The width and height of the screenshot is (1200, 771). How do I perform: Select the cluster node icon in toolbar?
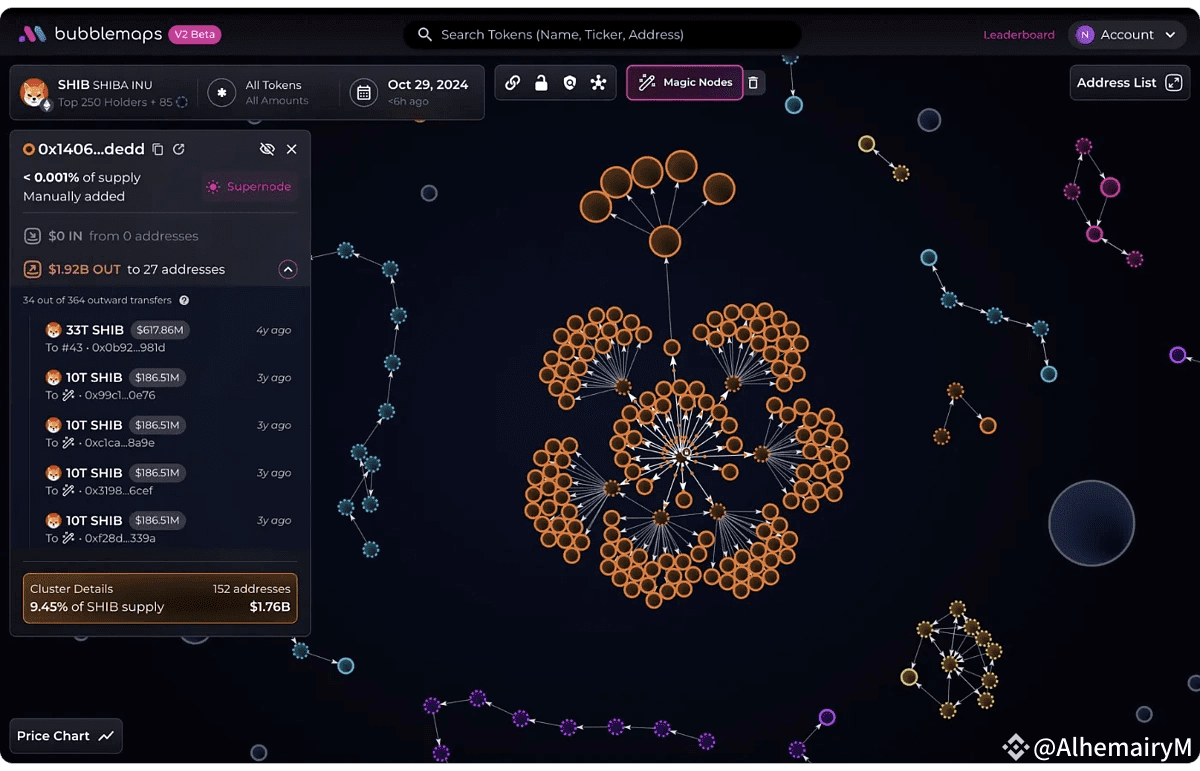pos(598,83)
